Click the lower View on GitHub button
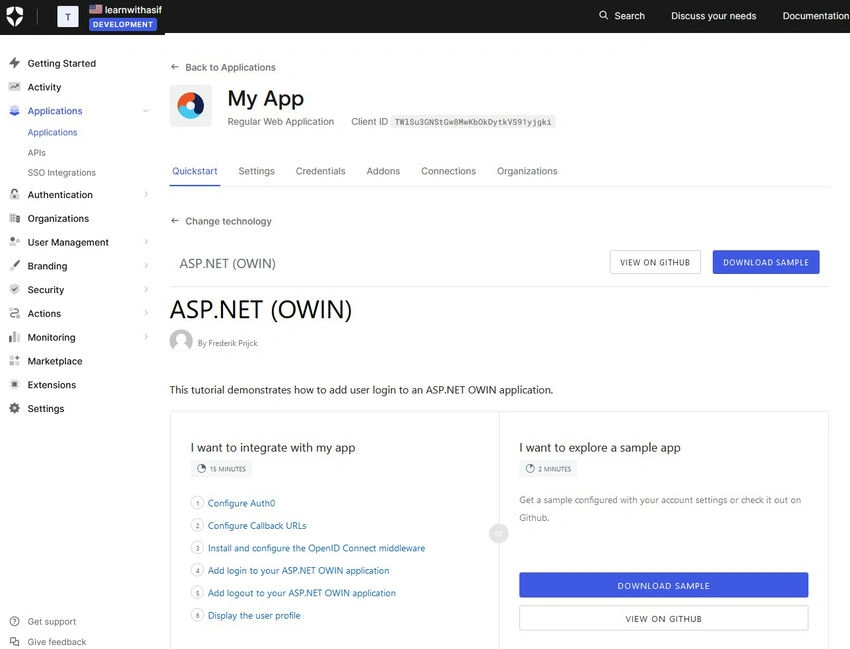The height and width of the screenshot is (649, 850). point(664,619)
